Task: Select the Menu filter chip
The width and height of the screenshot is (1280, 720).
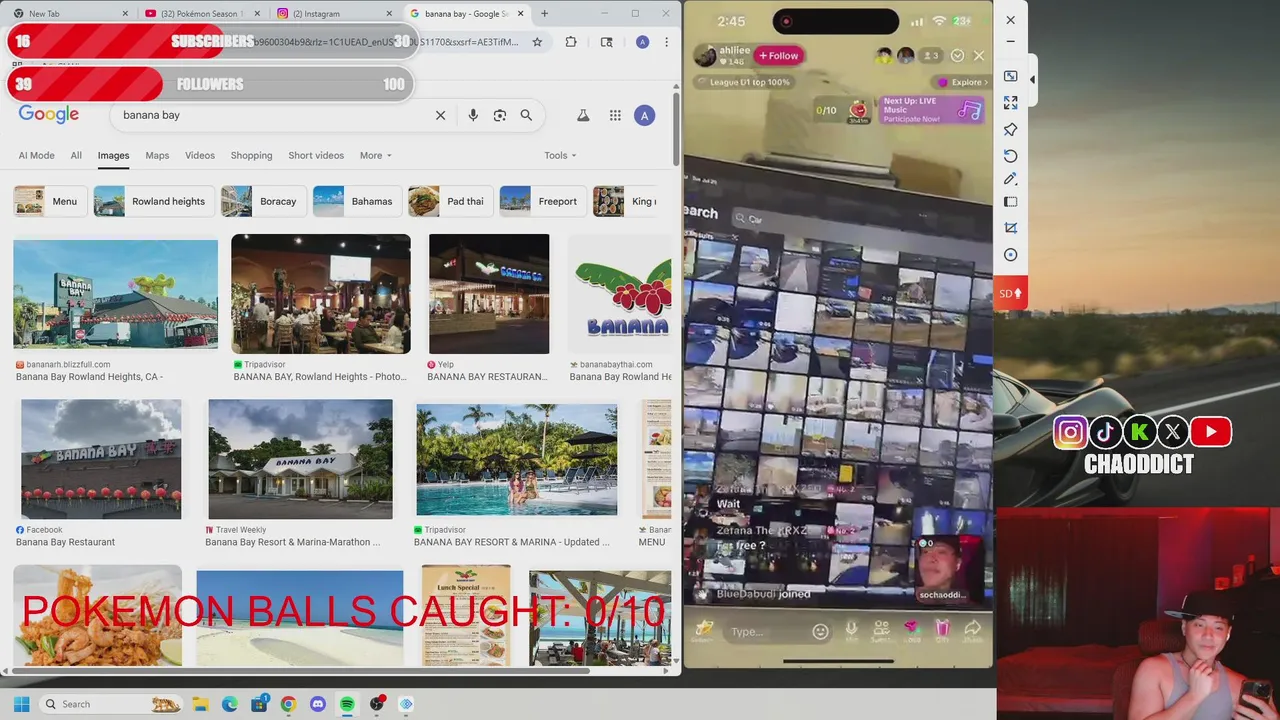Action: (49, 201)
